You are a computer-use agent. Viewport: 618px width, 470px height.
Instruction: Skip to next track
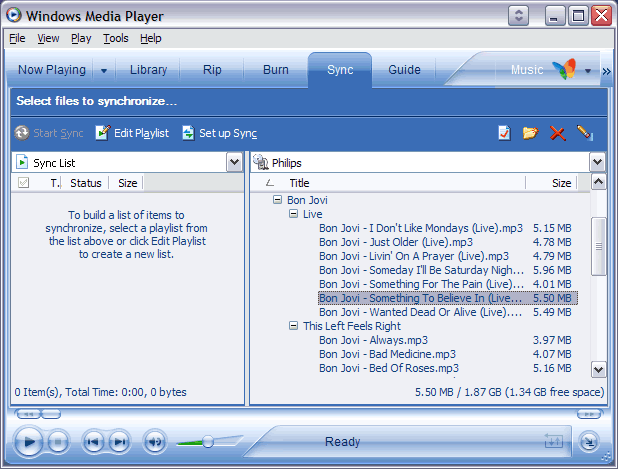click(119, 442)
